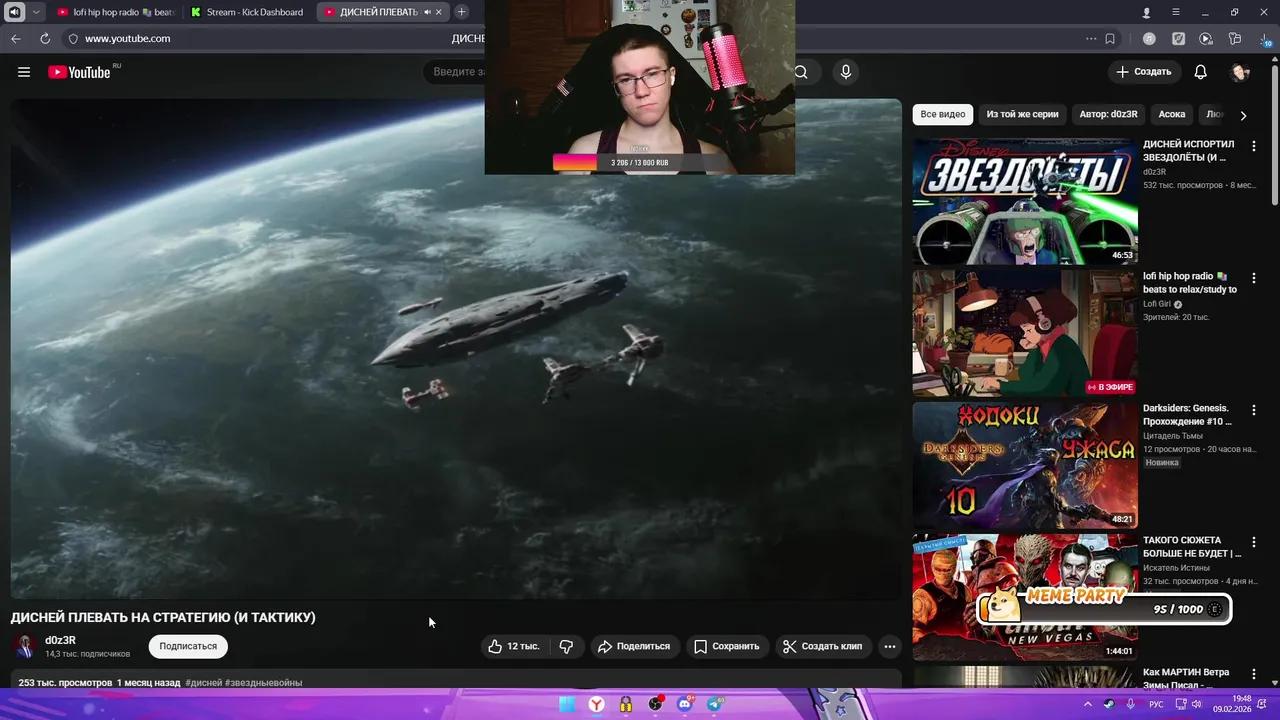Click the address bar www.youtube.com
1280x720 pixels.
click(x=127, y=39)
